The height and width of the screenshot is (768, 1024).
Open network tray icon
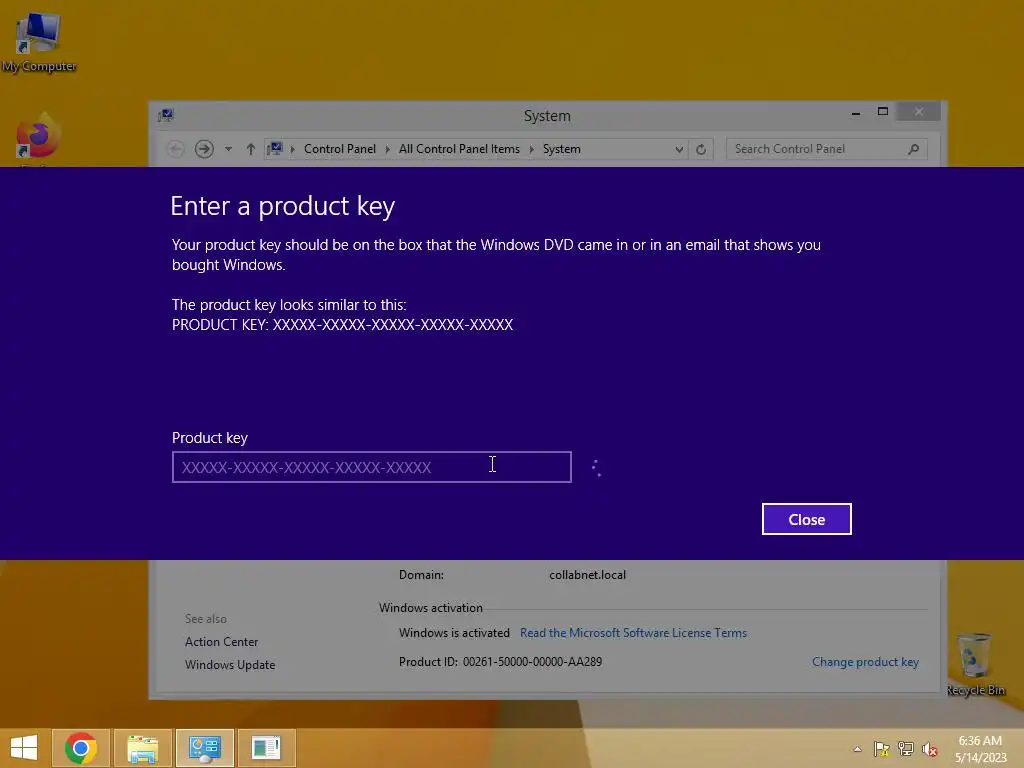click(x=906, y=749)
